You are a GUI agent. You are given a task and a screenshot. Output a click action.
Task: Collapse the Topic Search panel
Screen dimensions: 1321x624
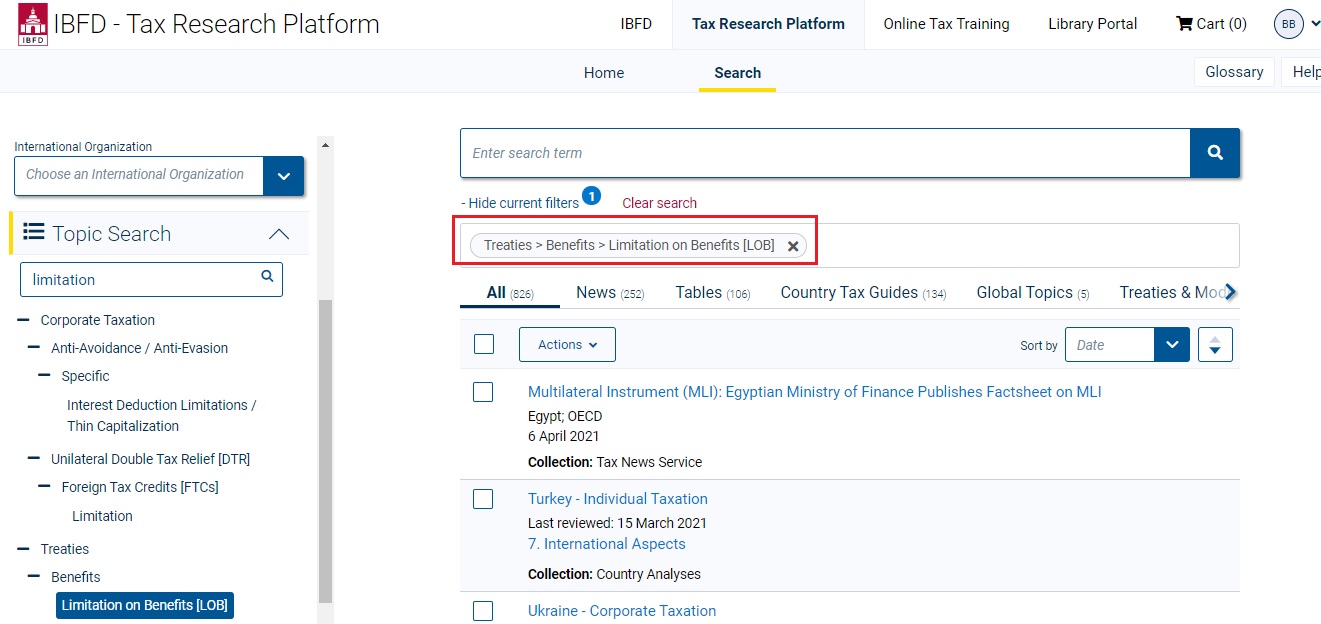click(x=279, y=234)
